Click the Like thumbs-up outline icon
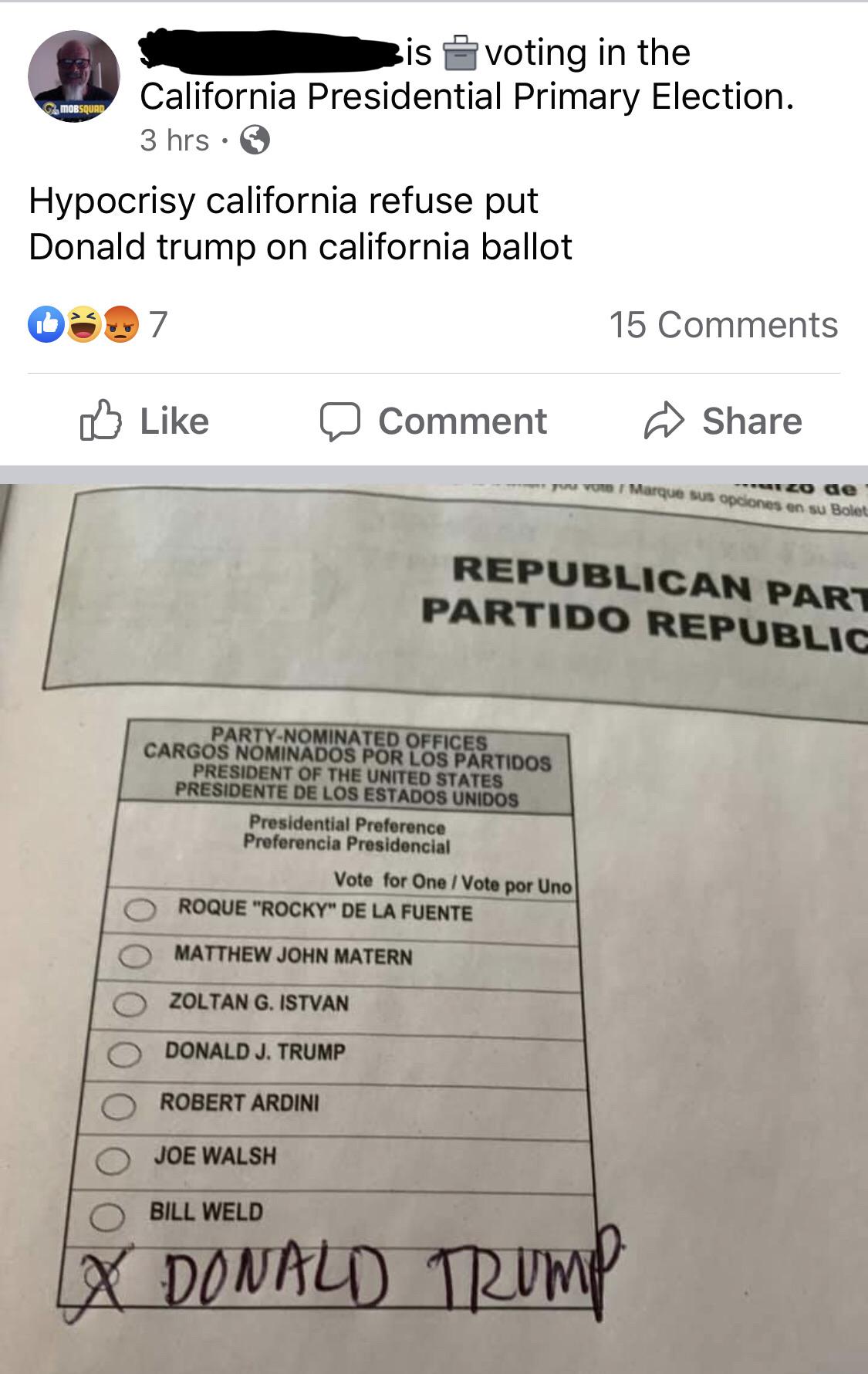The width and height of the screenshot is (868, 1374). 100,421
